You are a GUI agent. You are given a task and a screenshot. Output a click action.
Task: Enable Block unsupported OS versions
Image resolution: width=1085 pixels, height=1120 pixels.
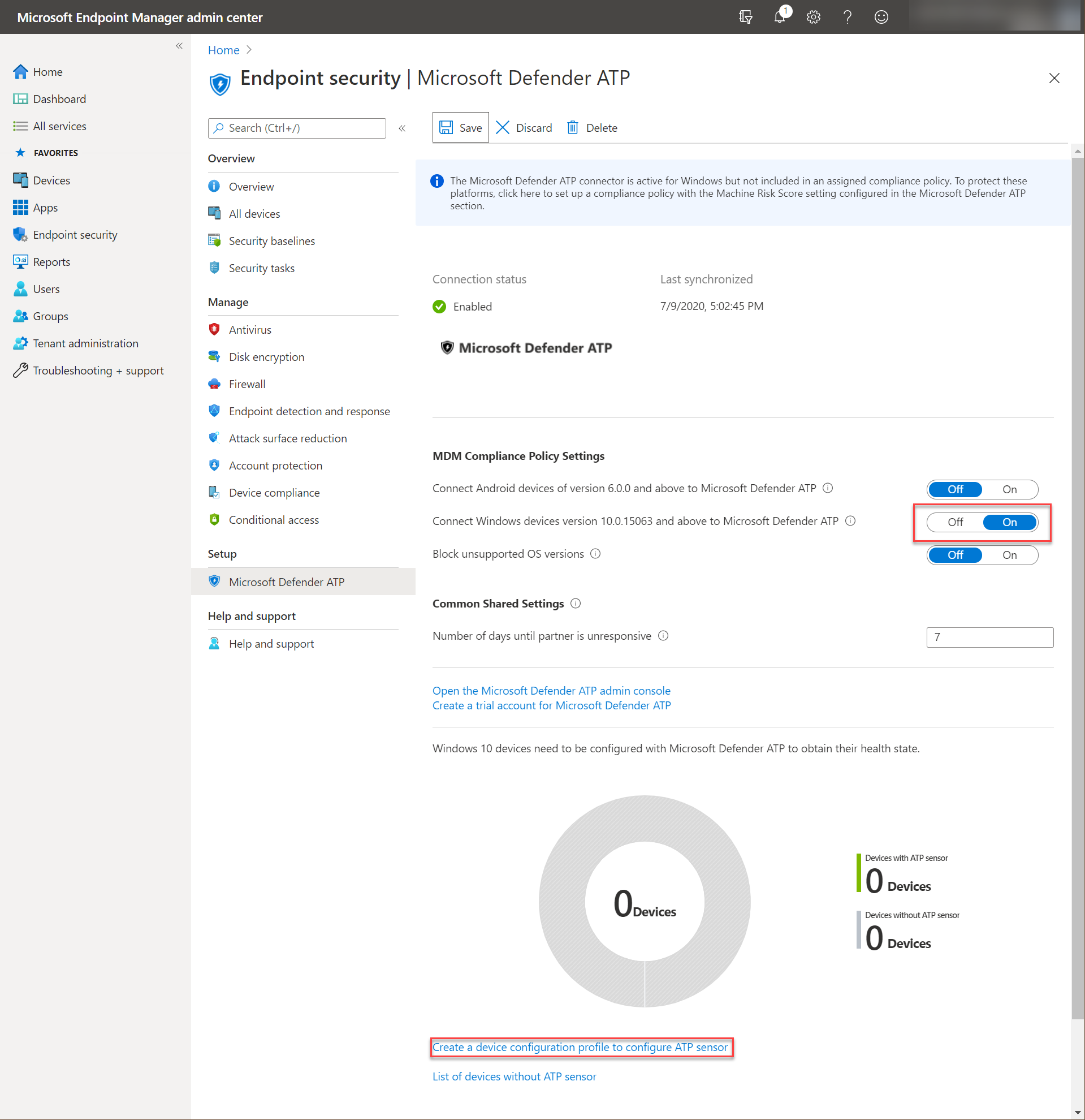point(1009,554)
